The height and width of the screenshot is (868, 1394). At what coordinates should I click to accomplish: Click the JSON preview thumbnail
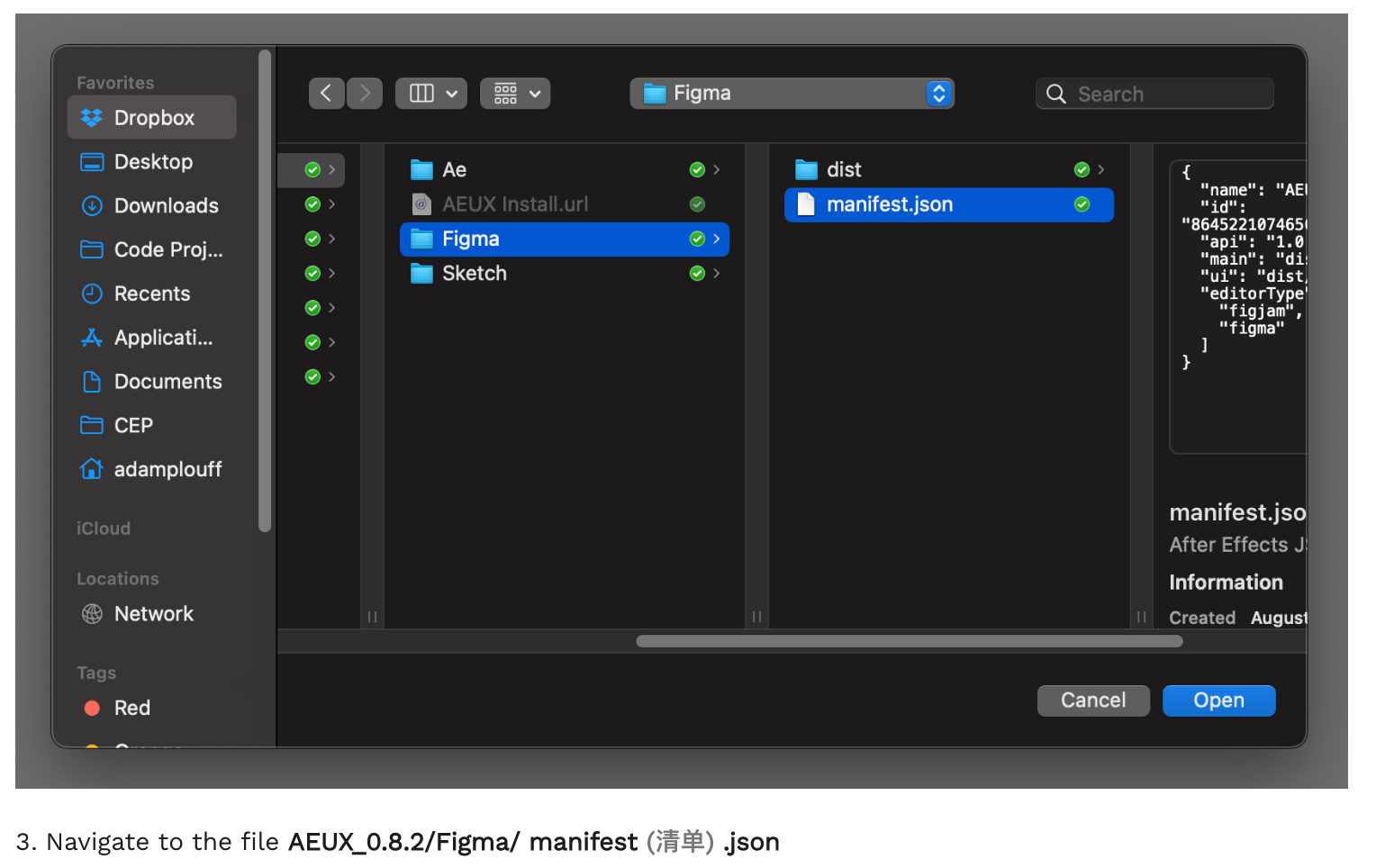point(1239,306)
